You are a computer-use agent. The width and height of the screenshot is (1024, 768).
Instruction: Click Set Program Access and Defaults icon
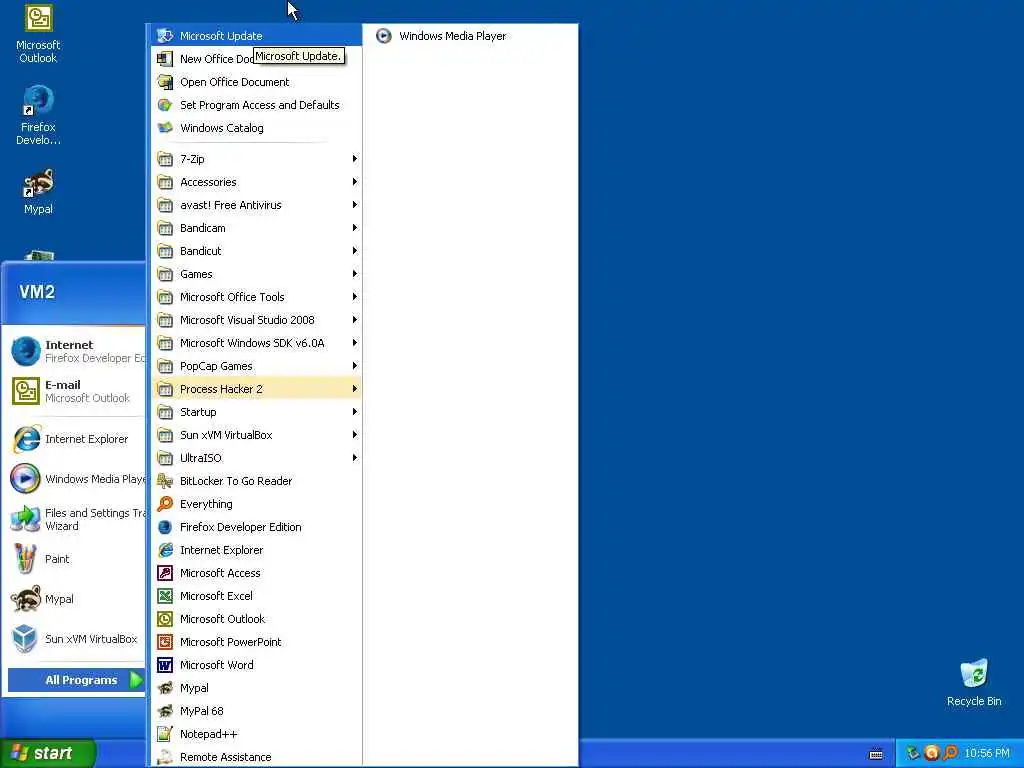165,104
